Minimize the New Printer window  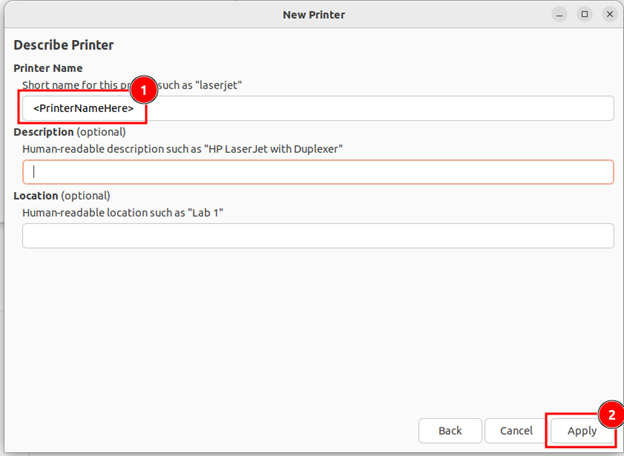click(560, 14)
